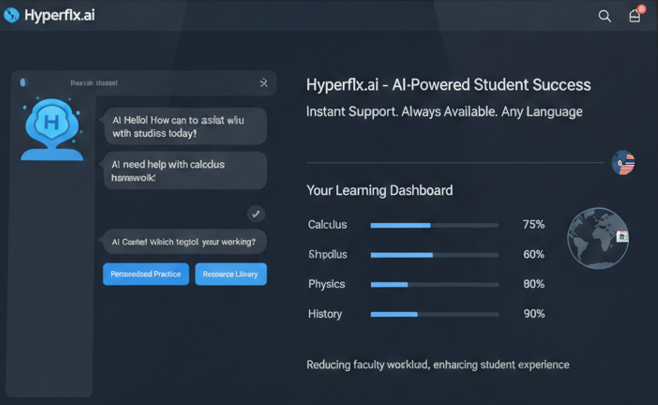Click the '75%' value
The width and height of the screenshot is (658, 405).
coord(533,225)
